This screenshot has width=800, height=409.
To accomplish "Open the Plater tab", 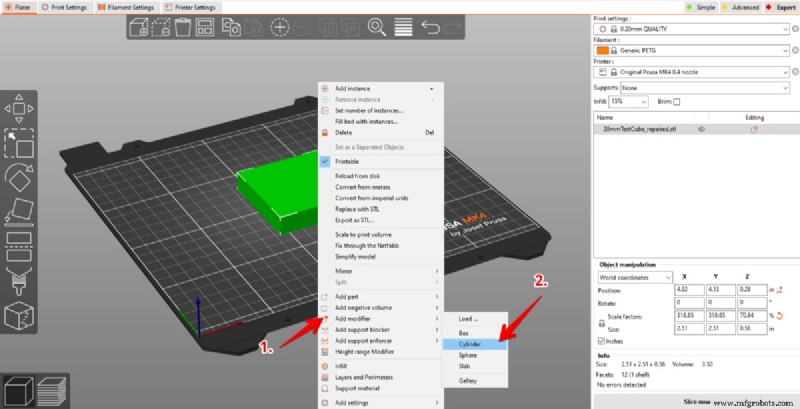I will (18, 7).
